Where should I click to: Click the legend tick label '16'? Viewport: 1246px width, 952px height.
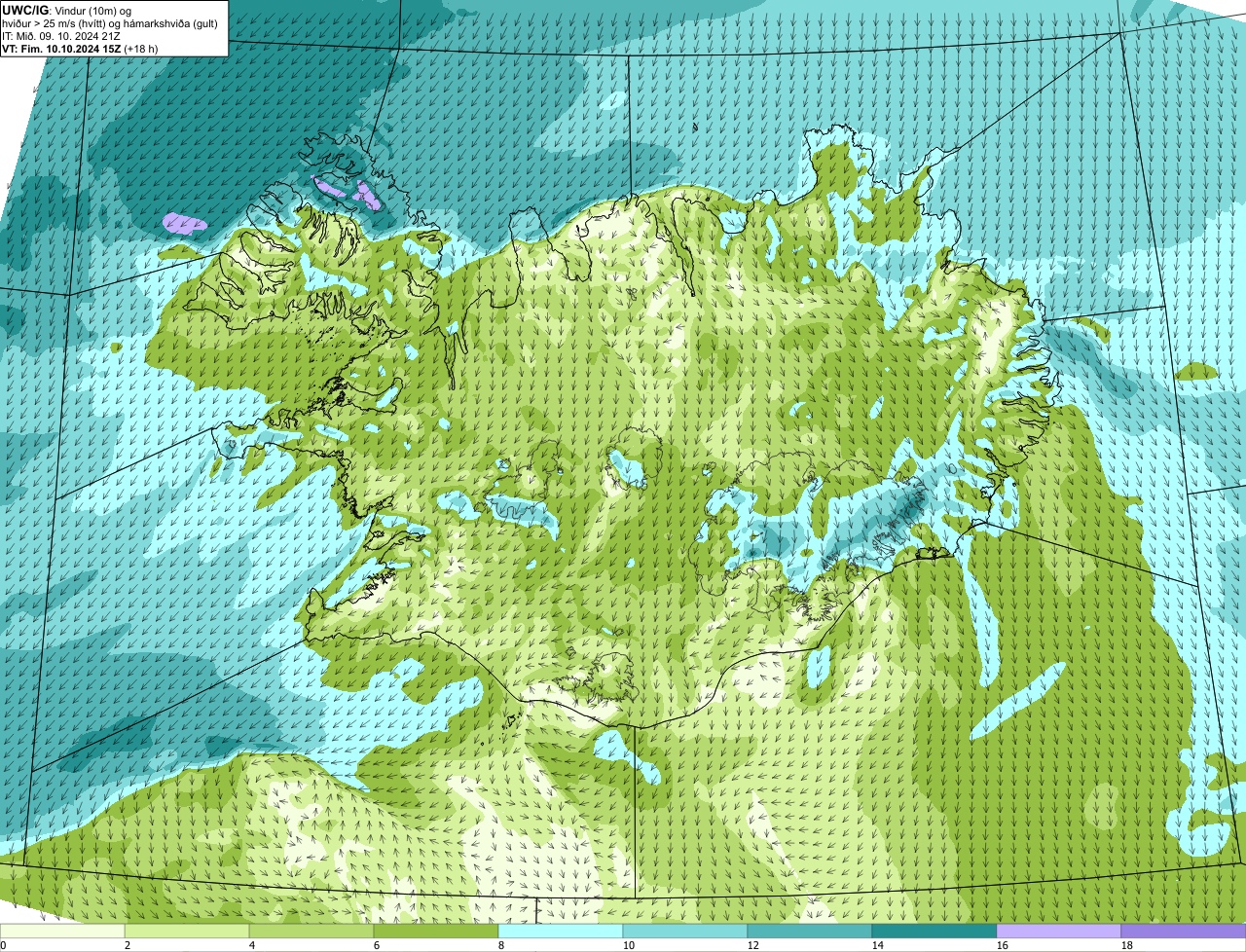1003,945
